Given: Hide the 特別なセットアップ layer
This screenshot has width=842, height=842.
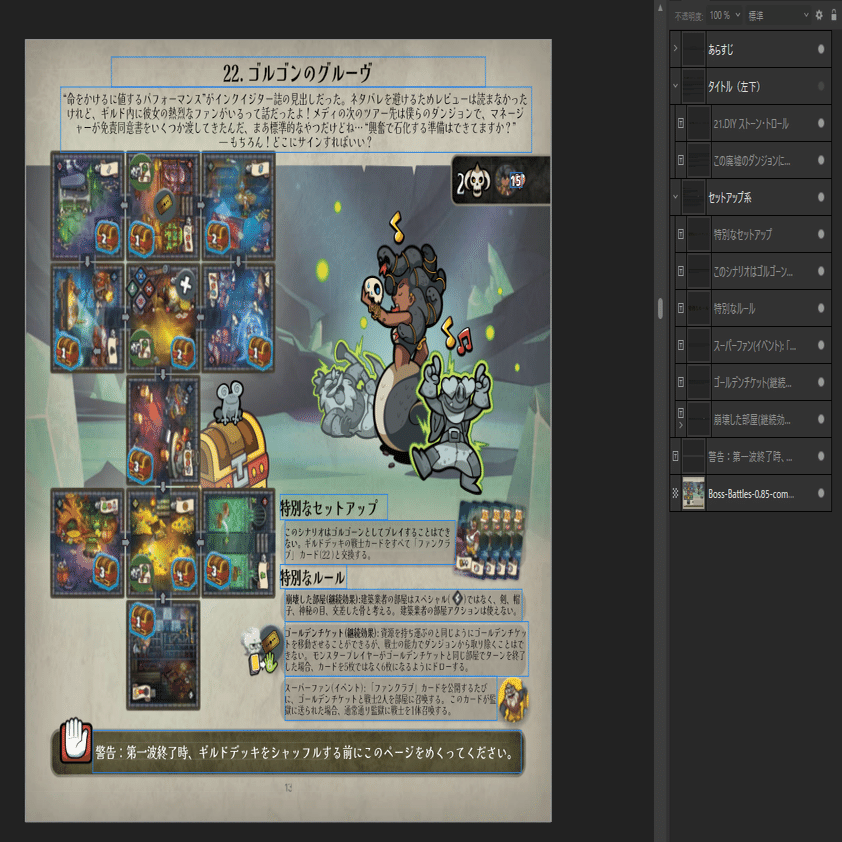Looking at the screenshot, I should click(x=821, y=234).
